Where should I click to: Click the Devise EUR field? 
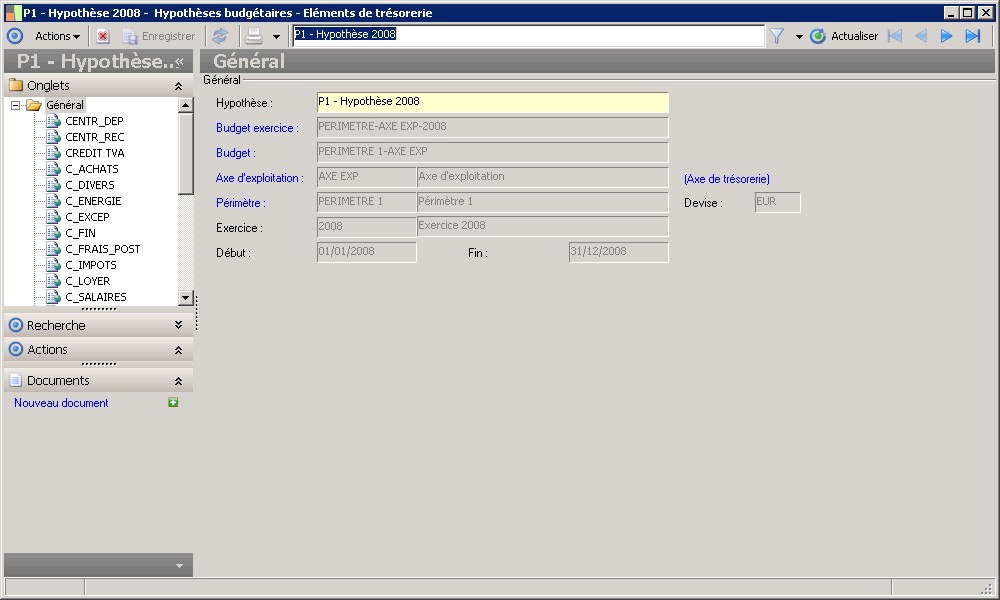[x=777, y=203]
